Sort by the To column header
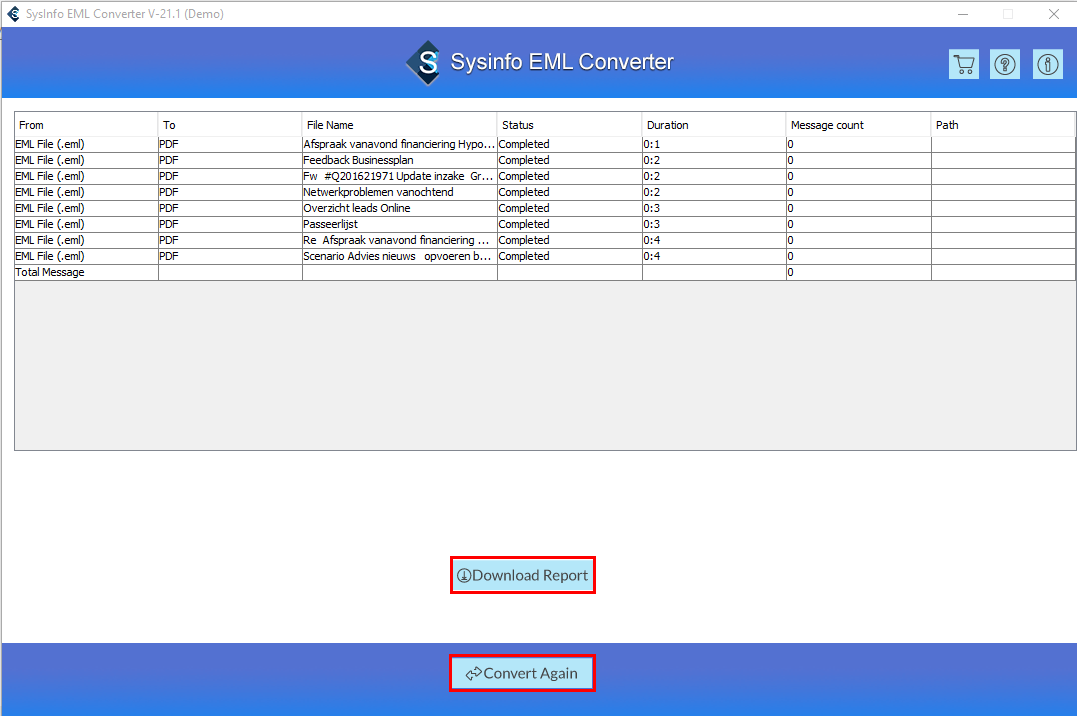The image size is (1077, 716). 230,125
